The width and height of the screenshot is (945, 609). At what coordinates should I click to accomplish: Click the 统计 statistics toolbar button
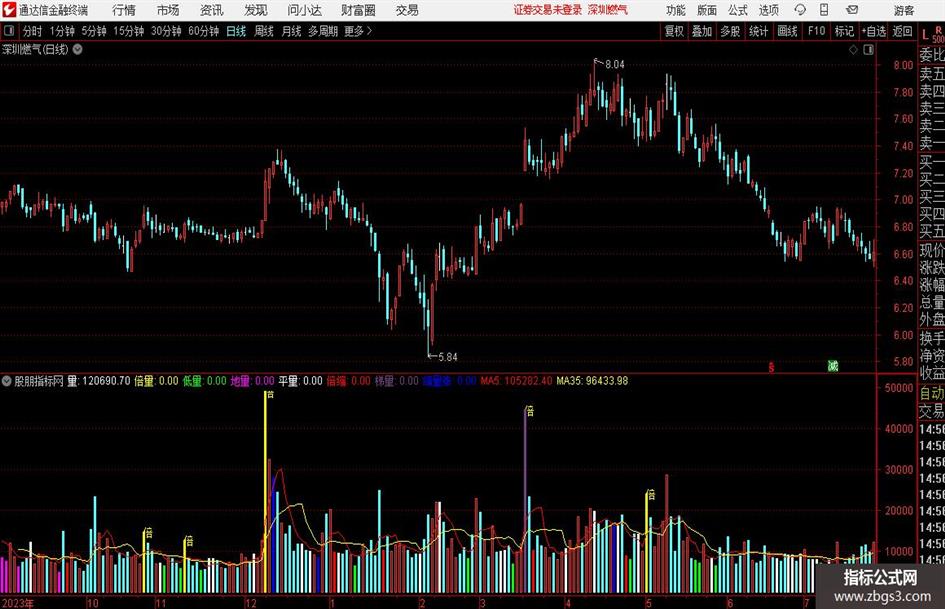758,31
